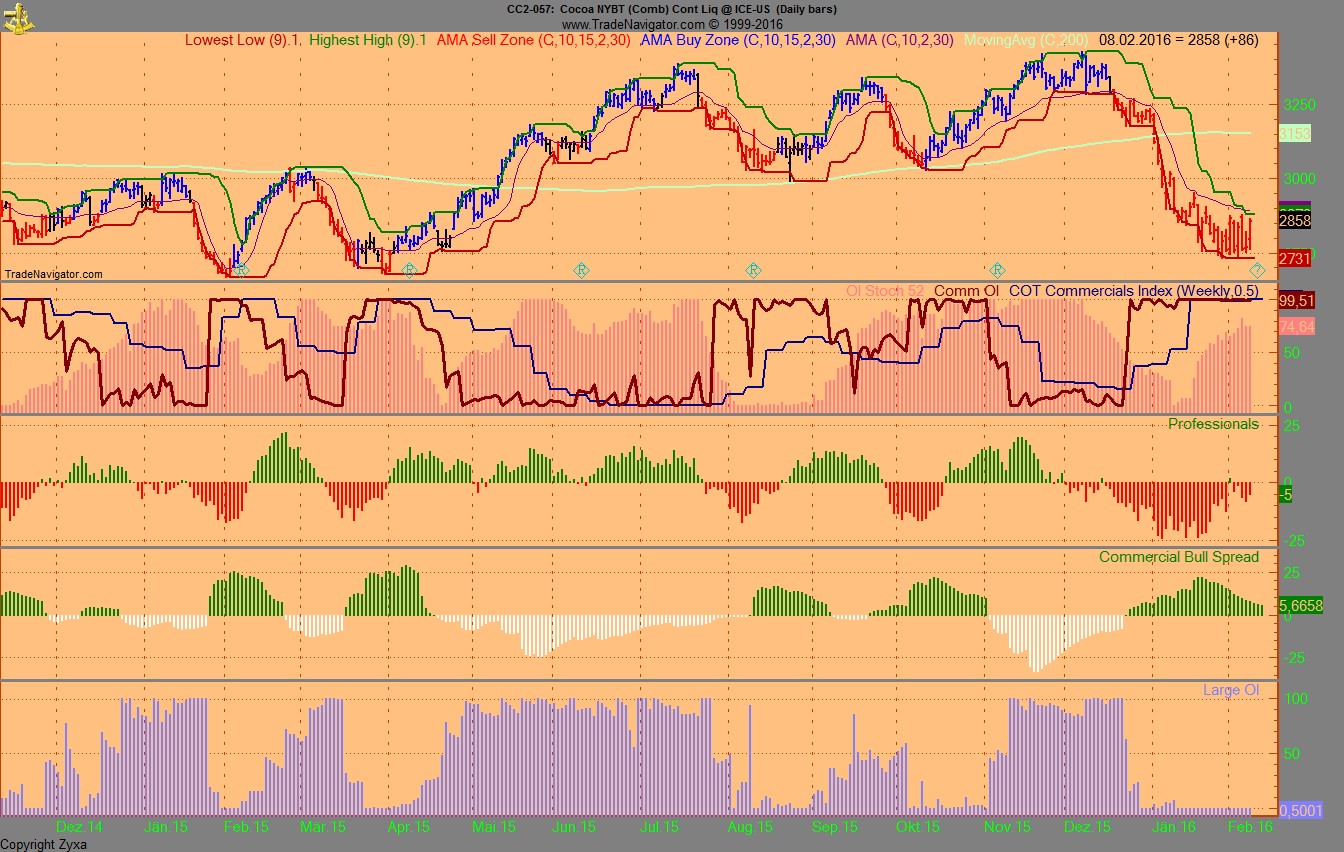The width and height of the screenshot is (1344, 852).
Task: Expand the Professionals indicator panel
Action: (1213, 424)
